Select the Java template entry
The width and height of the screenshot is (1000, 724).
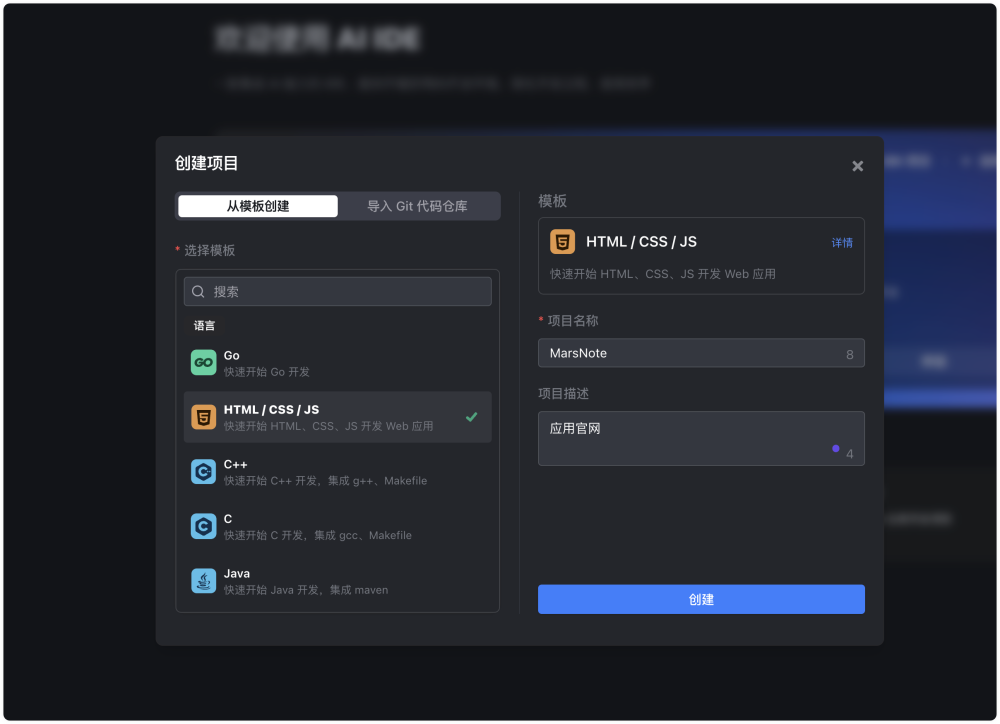pos(337,580)
